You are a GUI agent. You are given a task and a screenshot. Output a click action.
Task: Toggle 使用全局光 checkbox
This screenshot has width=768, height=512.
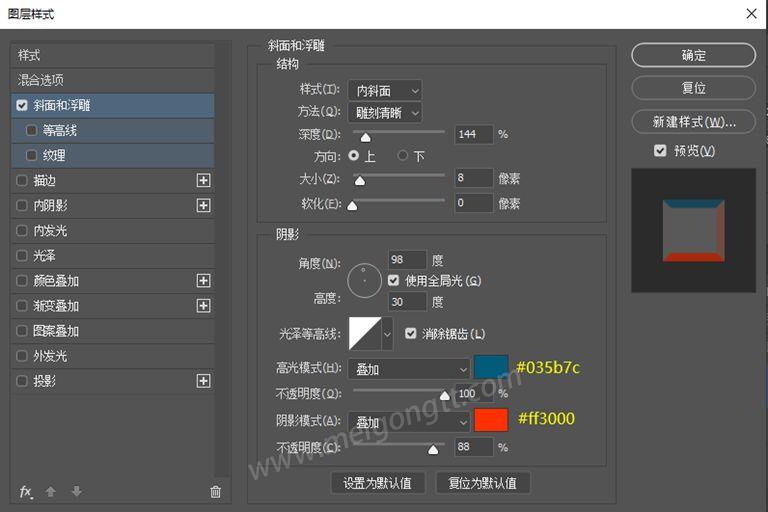tap(393, 280)
